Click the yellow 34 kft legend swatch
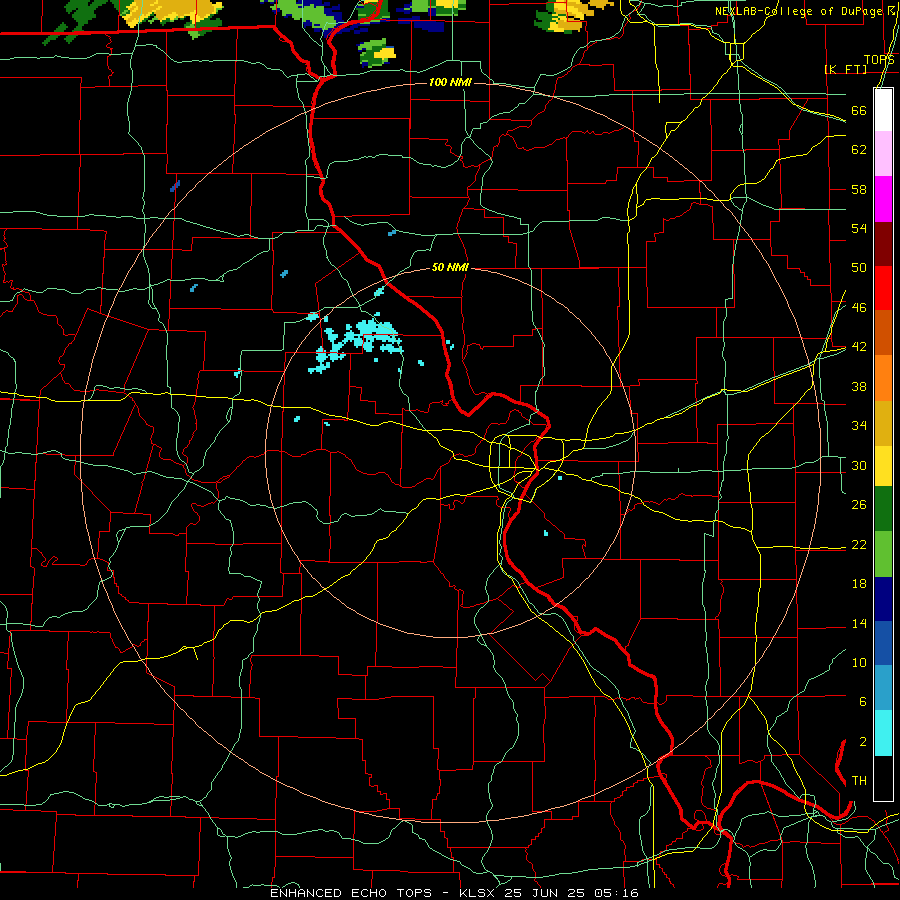This screenshot has height=900, width=900. tap(883, 466)
